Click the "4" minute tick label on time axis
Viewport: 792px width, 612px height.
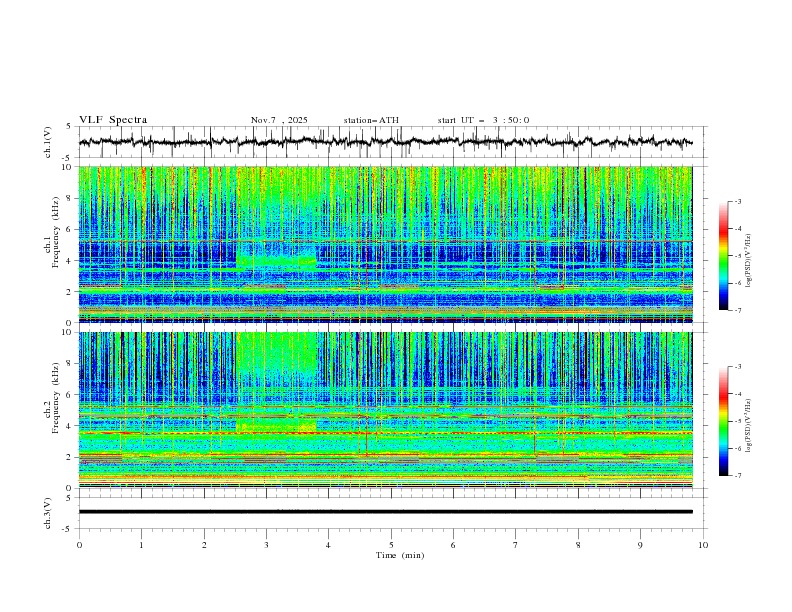328,545
